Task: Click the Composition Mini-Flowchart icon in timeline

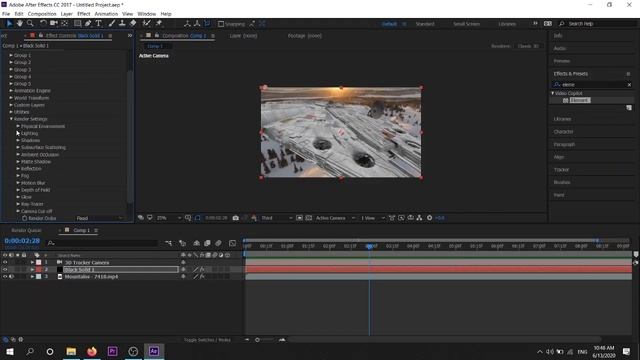Action: (169, 243)
